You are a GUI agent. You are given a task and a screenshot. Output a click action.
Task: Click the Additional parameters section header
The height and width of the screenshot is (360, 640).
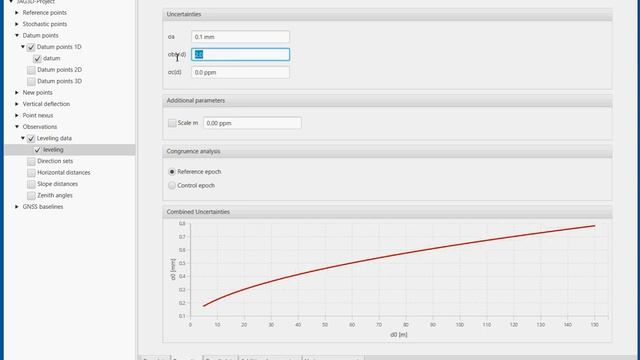pos(387,100)
